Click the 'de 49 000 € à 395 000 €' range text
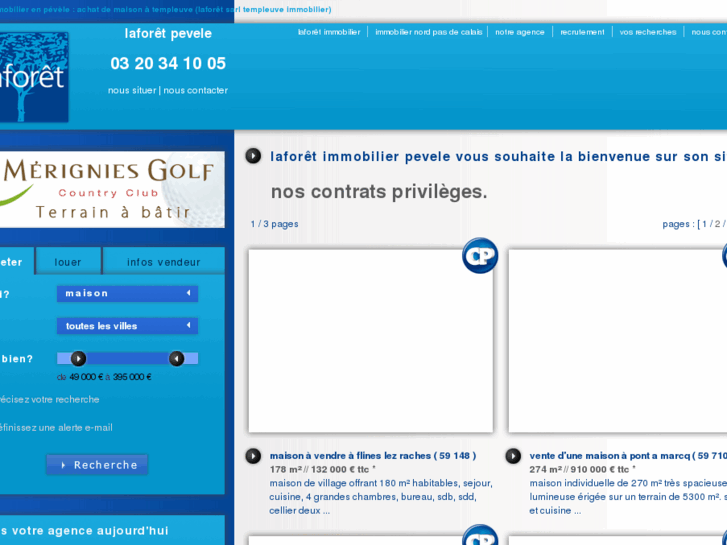 tap(104, 377)
